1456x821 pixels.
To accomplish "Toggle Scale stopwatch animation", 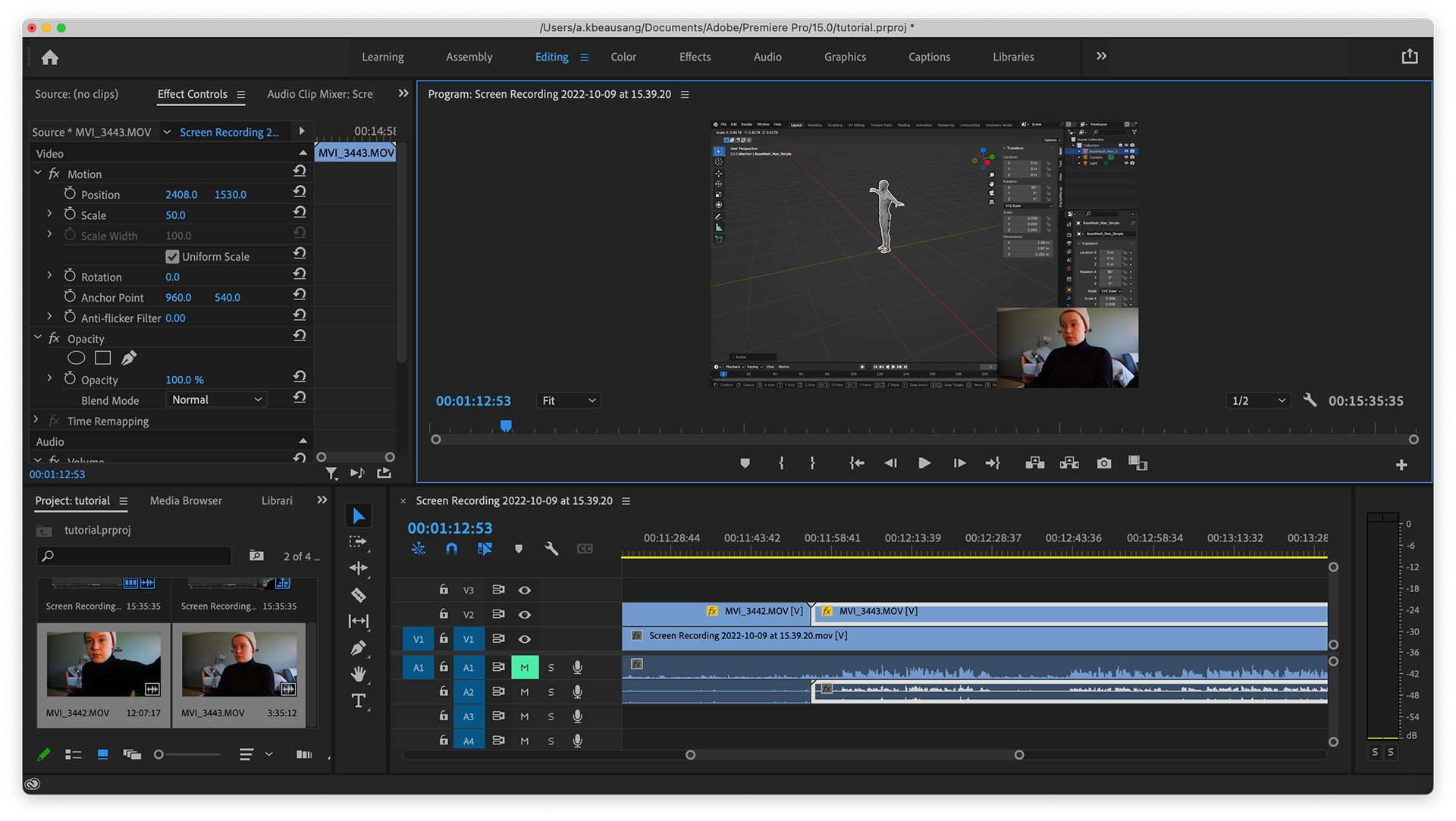I will point(70,215).
